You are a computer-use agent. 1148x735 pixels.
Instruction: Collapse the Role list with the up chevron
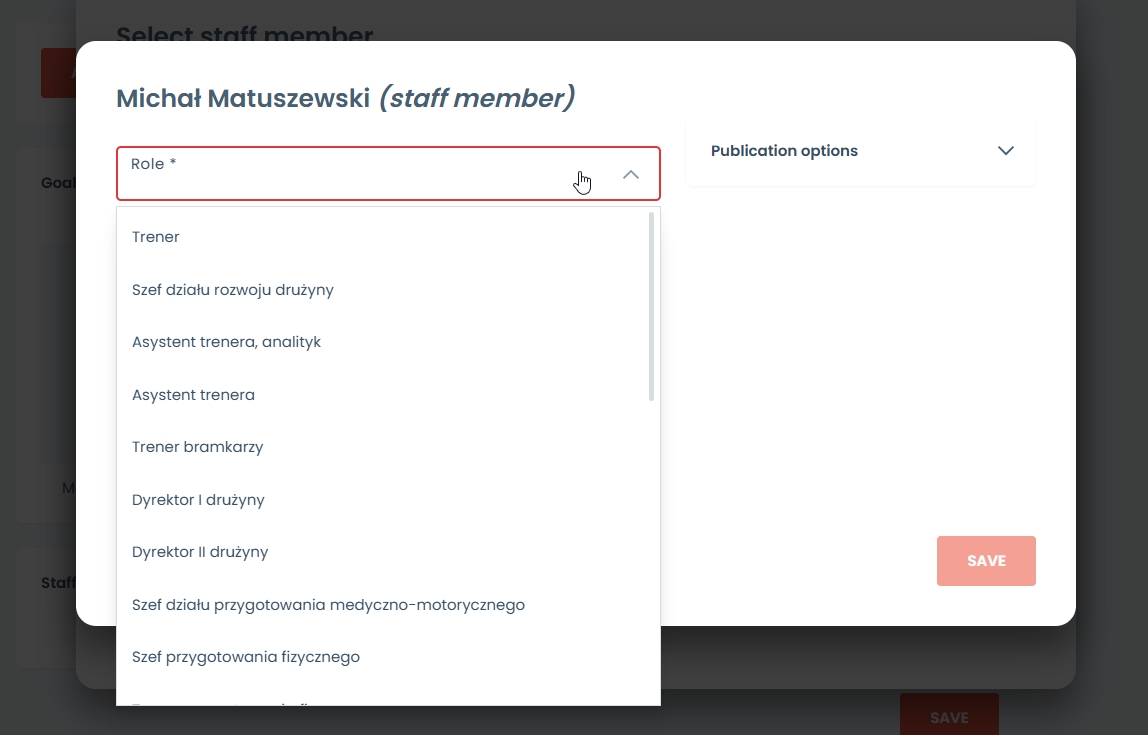pos(631,174)
